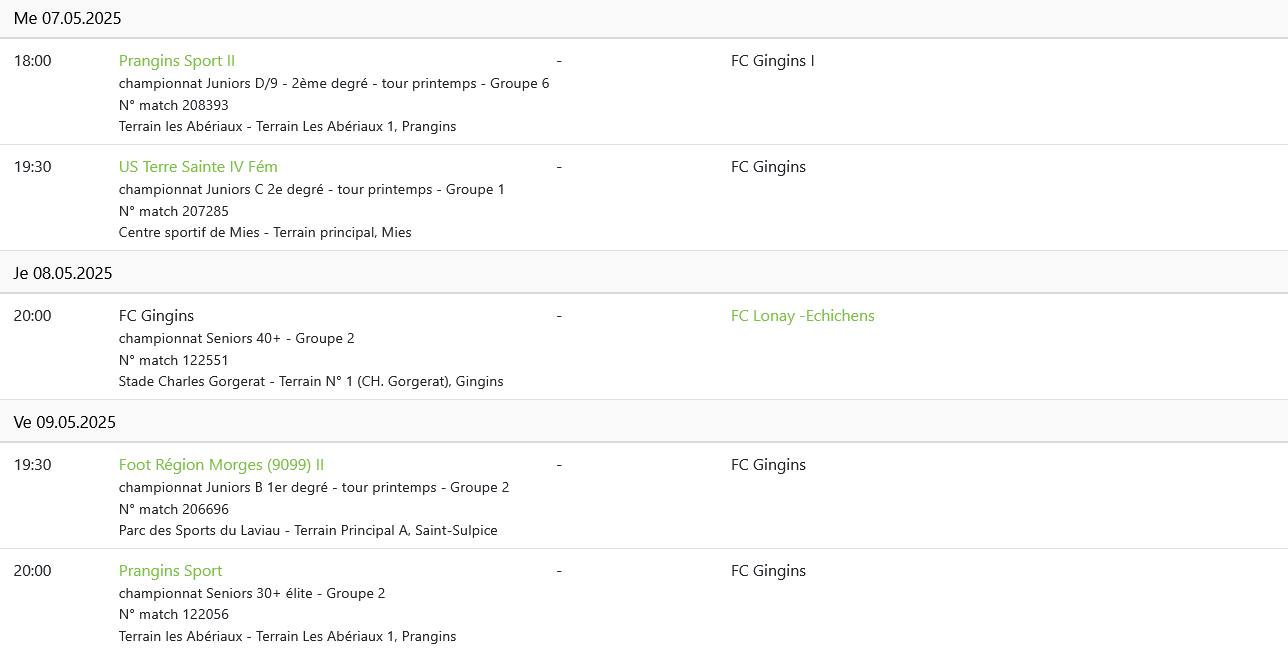Follow the FC Lonay -Echichens link
1288x652 pixels.
pyautogui.click(x=803, y=316)
